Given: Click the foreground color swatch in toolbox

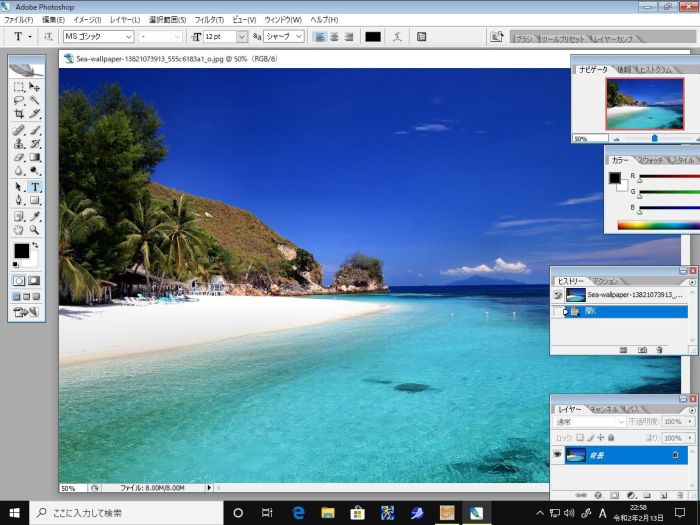Looking at the screenshot, I should (21, 250).
